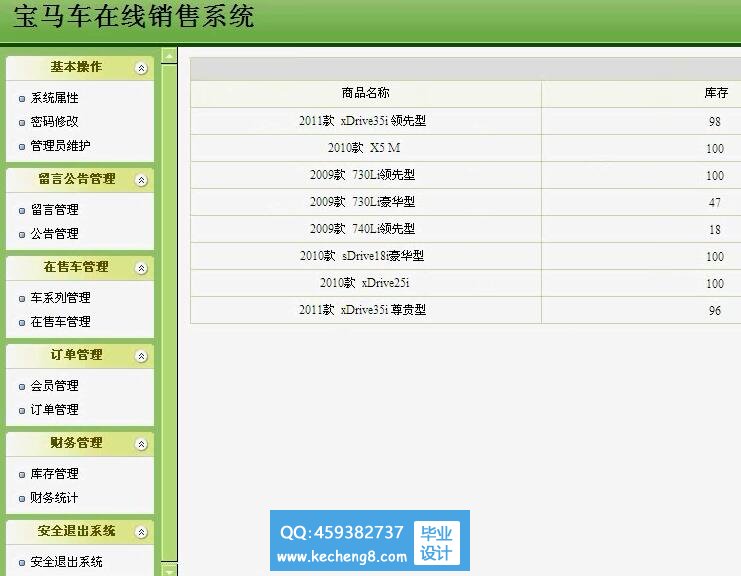This screenshot has width=741, height=576.
Task: Click the 库存 column header
Action: pos(715,93)
